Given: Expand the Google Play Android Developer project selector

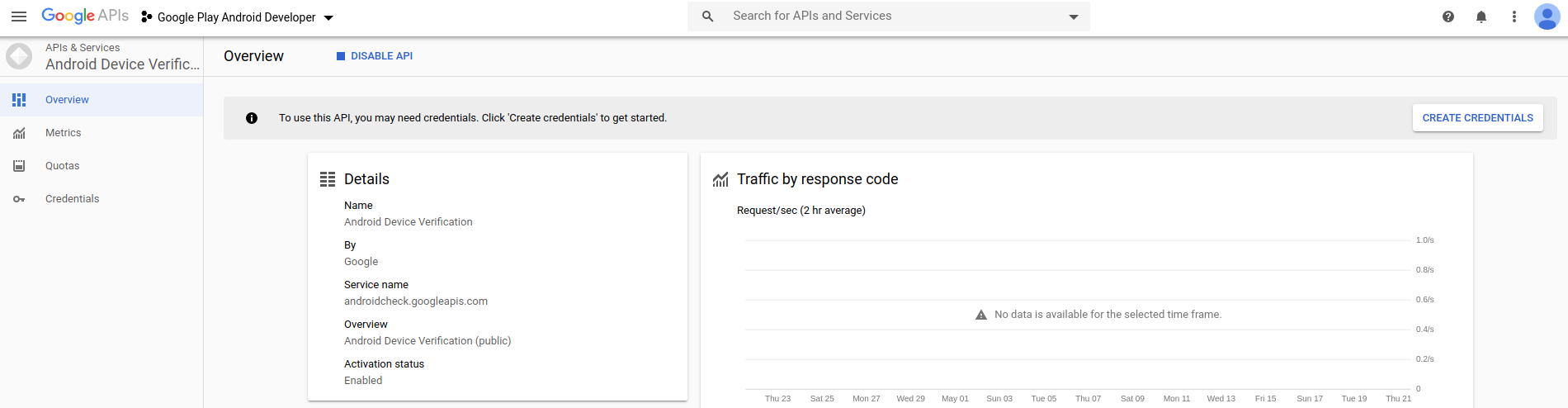Looking at the screenshot, I should (238, 17).
